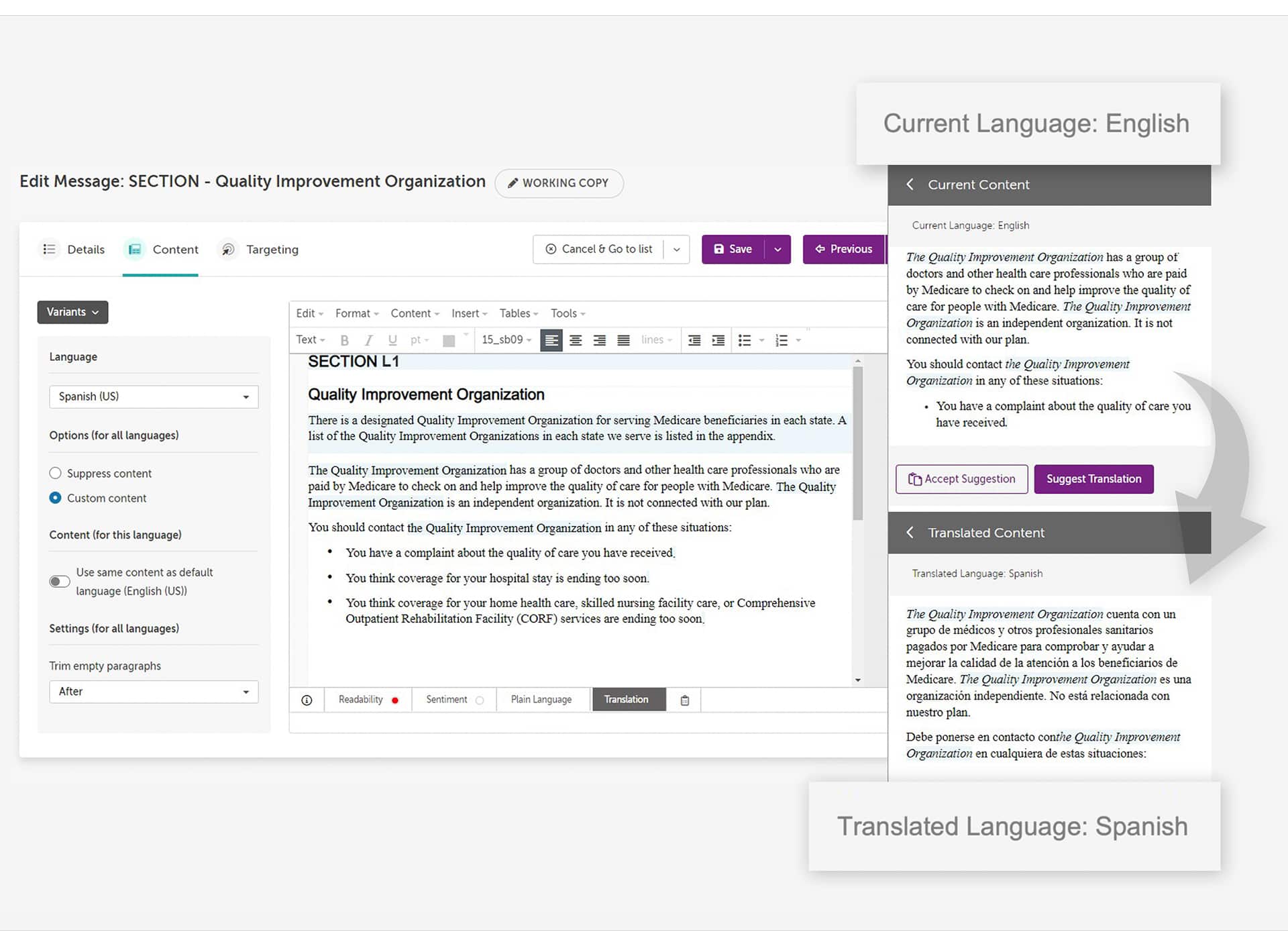This screenshot has height=946, width=1288.
Task: Open the Format menu
Action: tap(357, 313)
